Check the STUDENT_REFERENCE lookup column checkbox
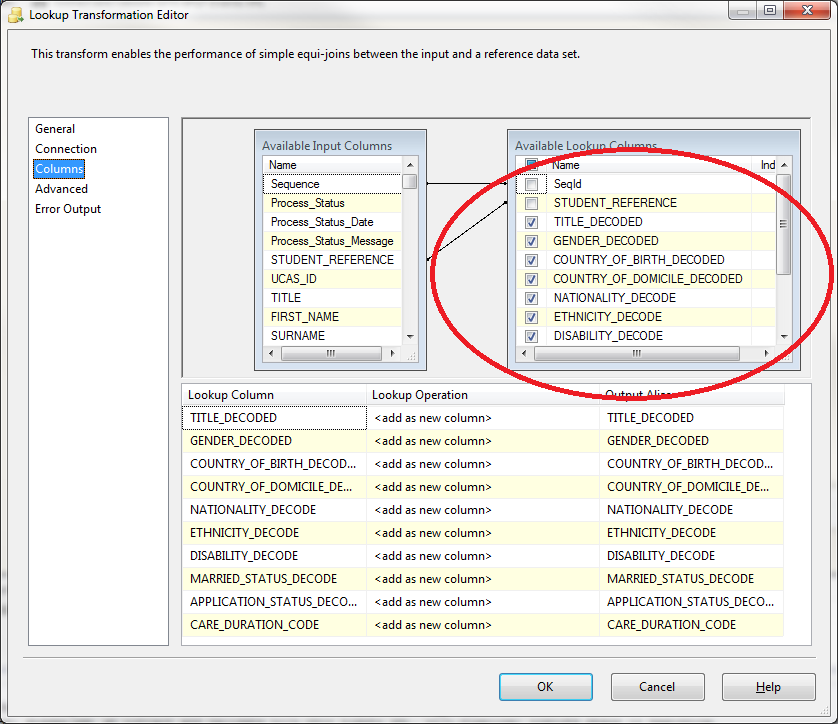Image resolution: width=838 pixels, height=724 pixels. pyautogui.click(x=531, y=203)
